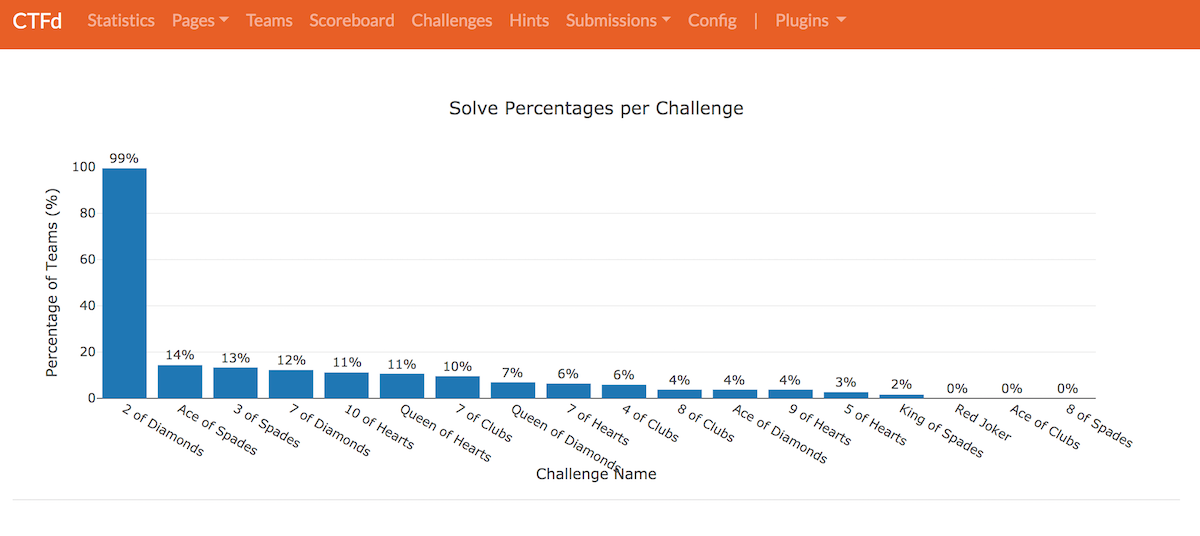Click the Queen of Diamonds bar

(513, 390)
